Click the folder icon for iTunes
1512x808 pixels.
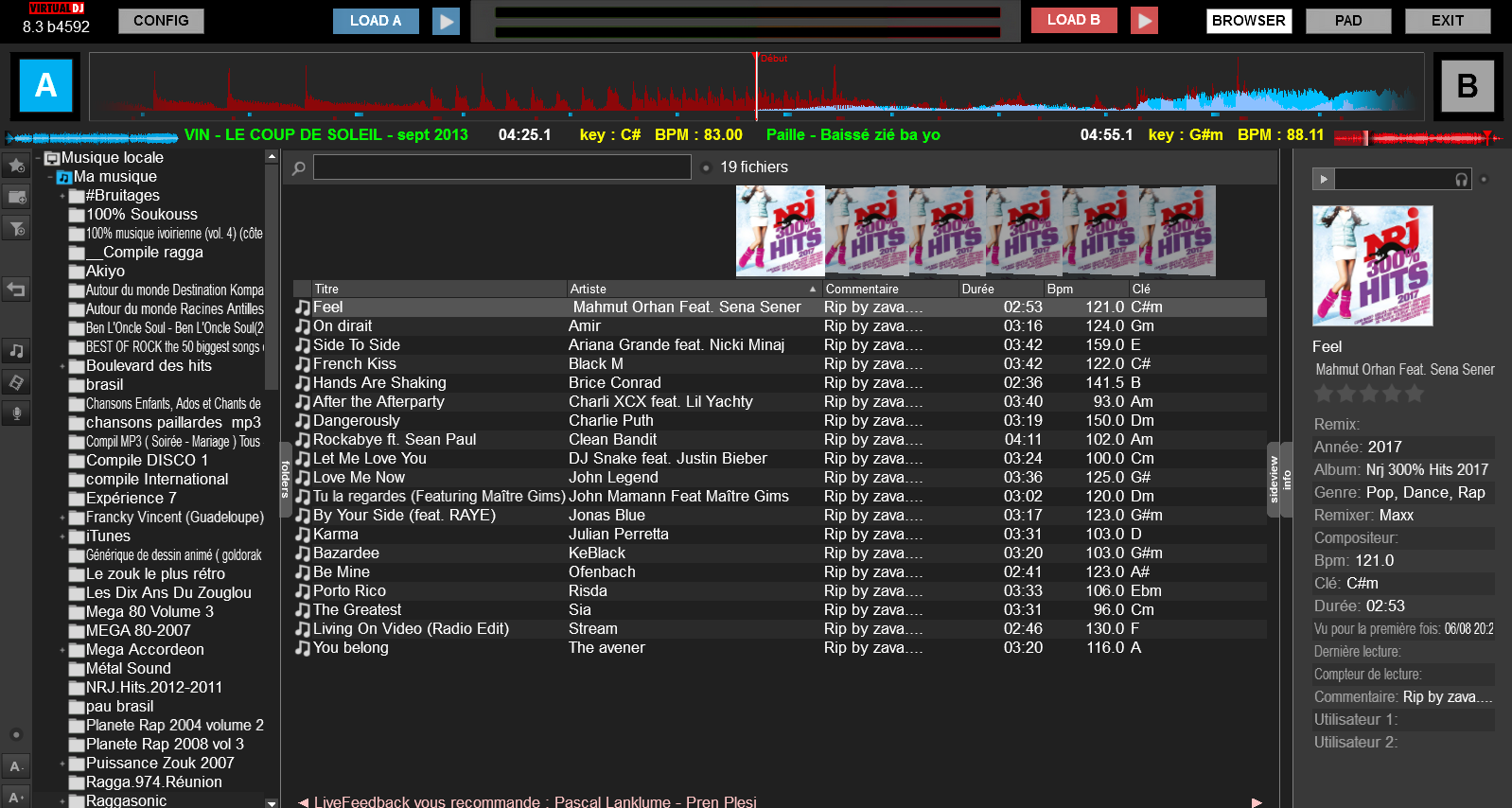[x=77, y=536]
